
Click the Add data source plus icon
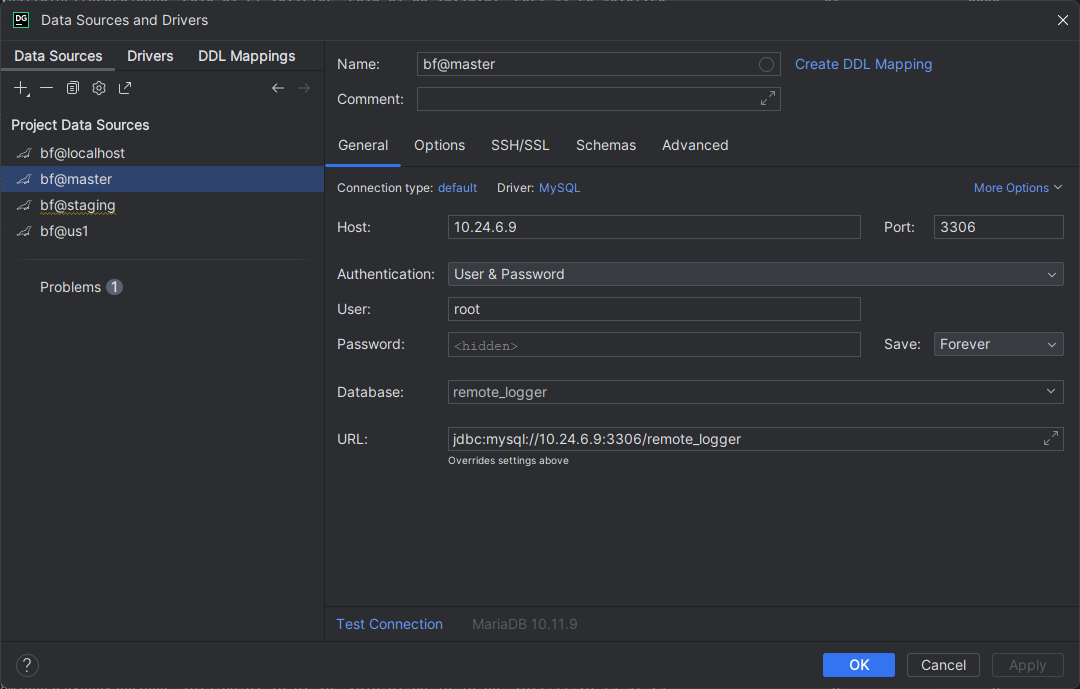pyautogui.click(x=21, y=88)
